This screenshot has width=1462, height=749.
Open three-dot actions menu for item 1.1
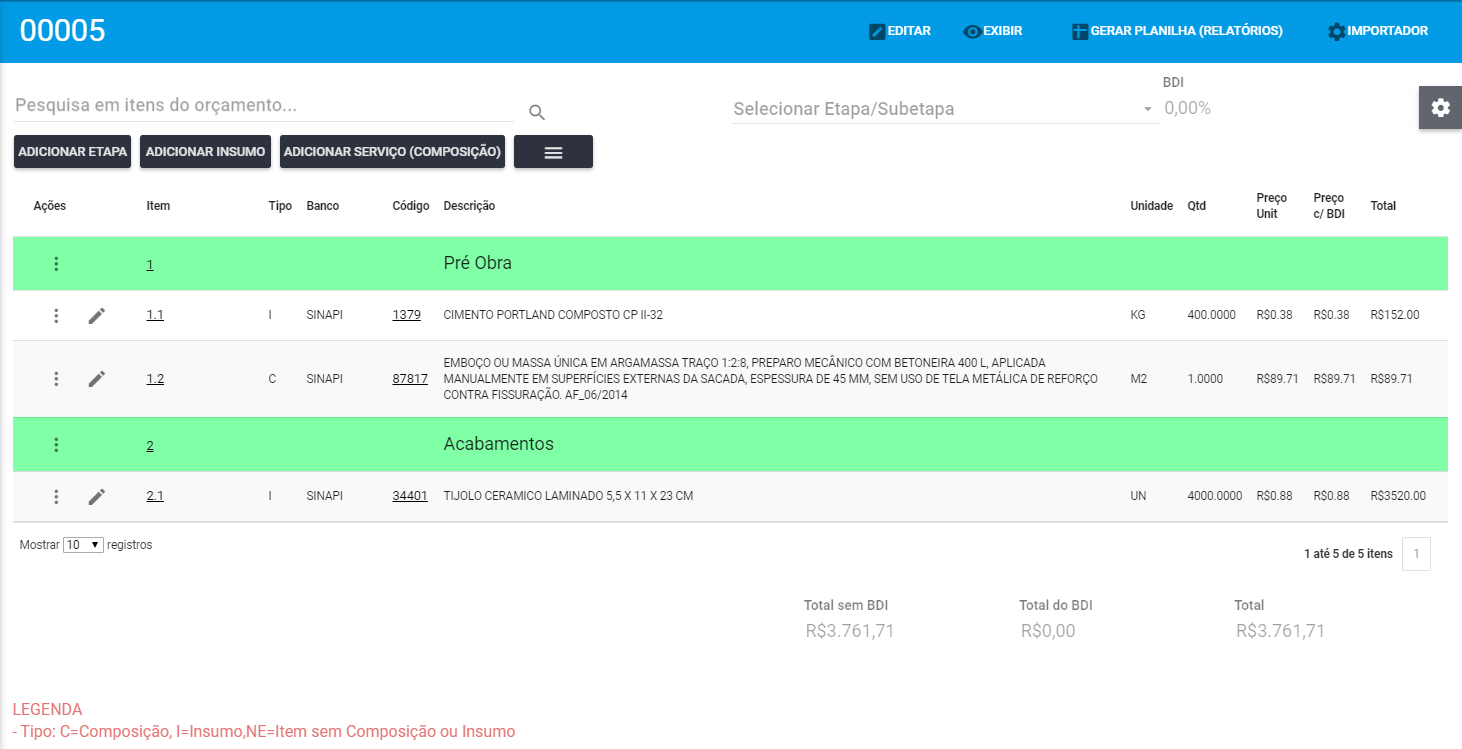coord(56,316)
